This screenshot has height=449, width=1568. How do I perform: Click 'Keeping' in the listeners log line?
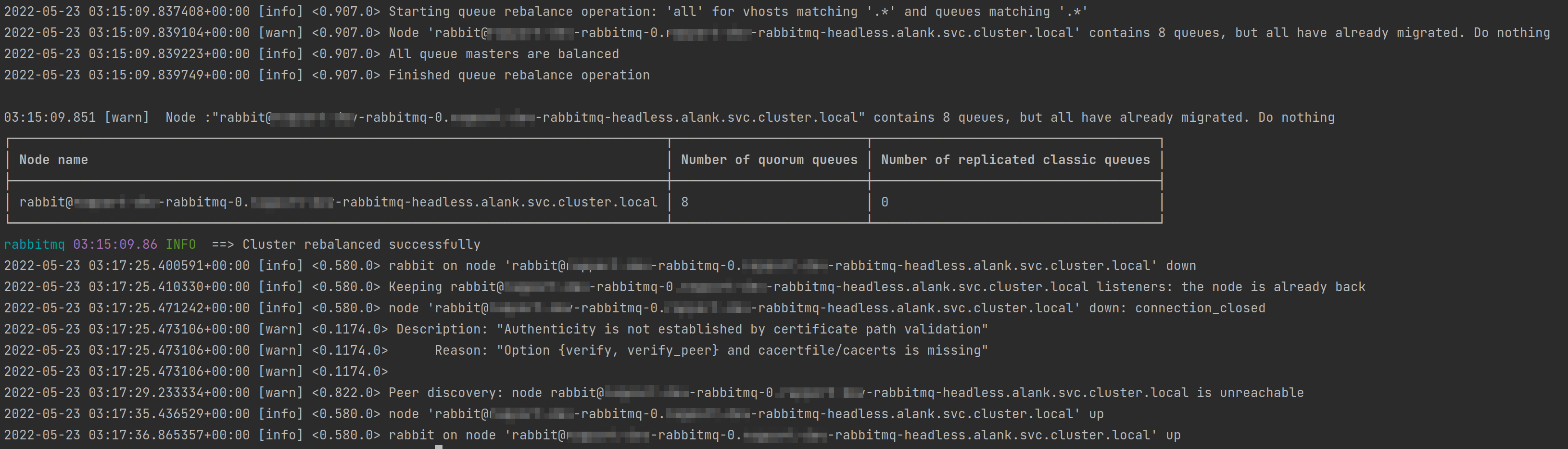pyautogui.click(x=415, y=287)
